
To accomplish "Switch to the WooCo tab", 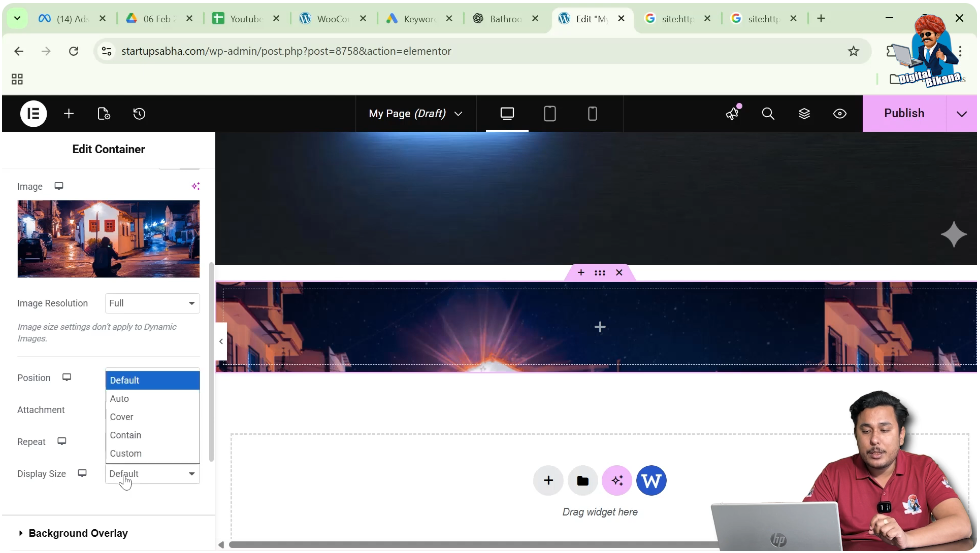I will [x=332, y=19].
